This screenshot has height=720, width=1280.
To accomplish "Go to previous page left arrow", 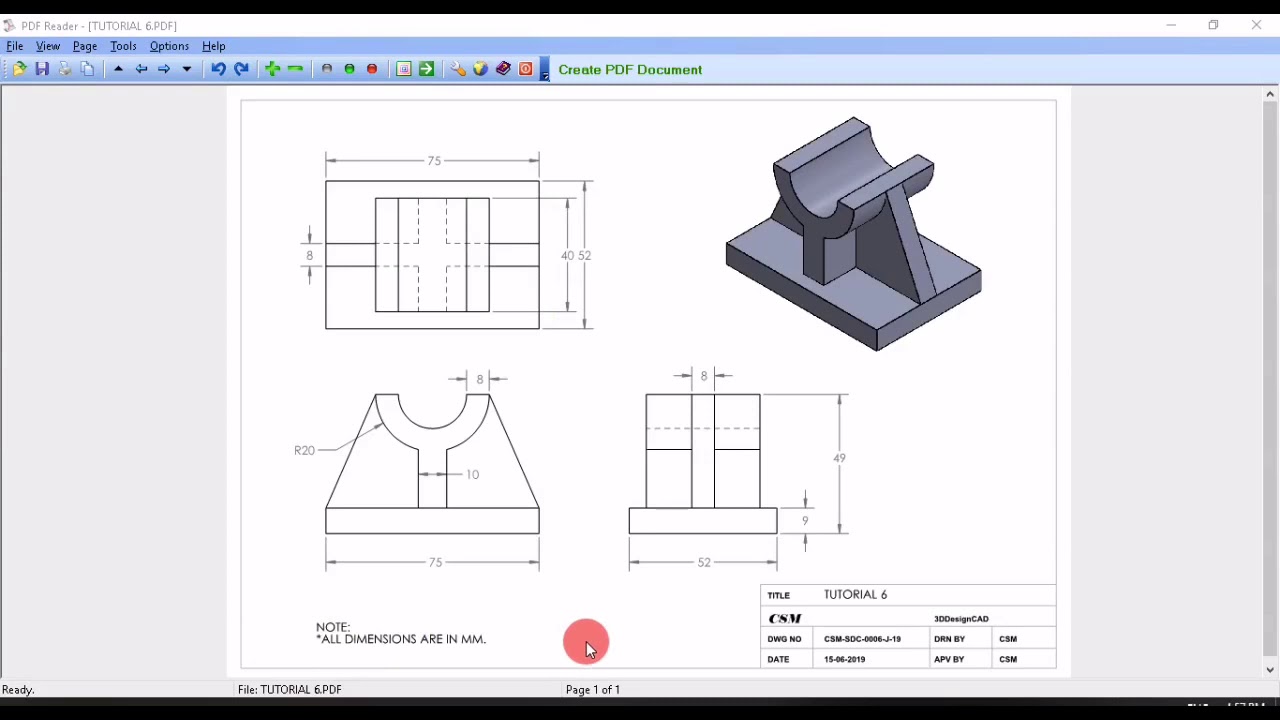I will [141, 69].
